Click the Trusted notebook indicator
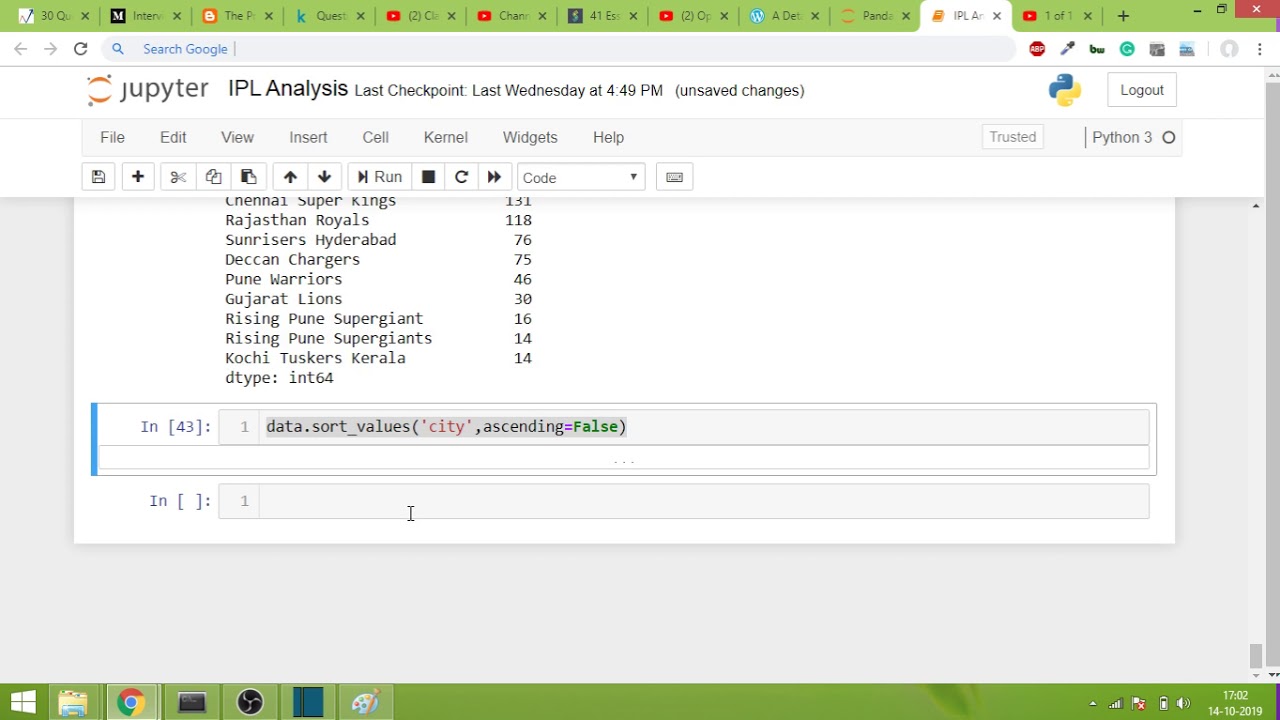 [1013, 137]
